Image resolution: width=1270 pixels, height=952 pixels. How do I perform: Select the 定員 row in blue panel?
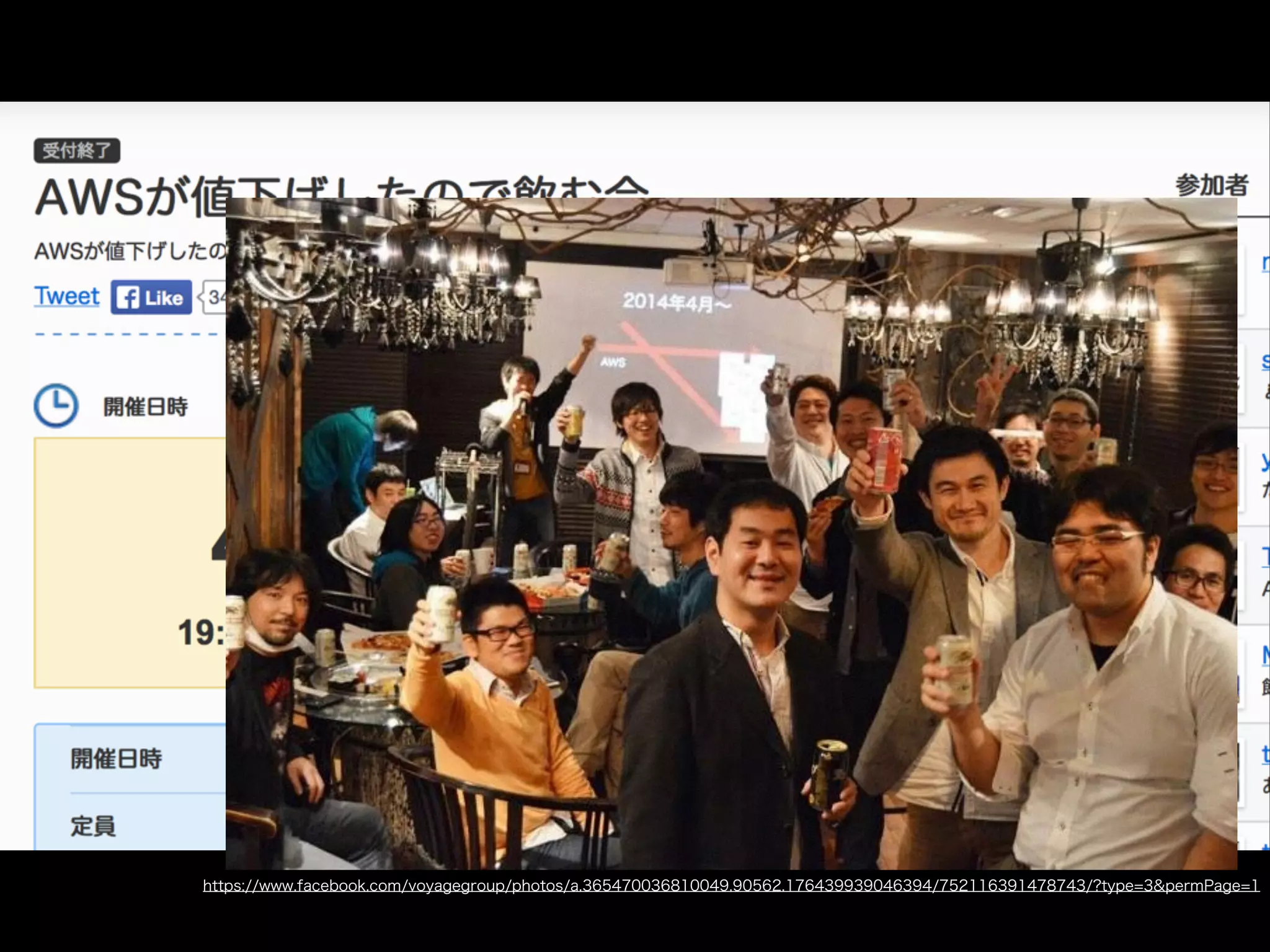click(93, 826)
